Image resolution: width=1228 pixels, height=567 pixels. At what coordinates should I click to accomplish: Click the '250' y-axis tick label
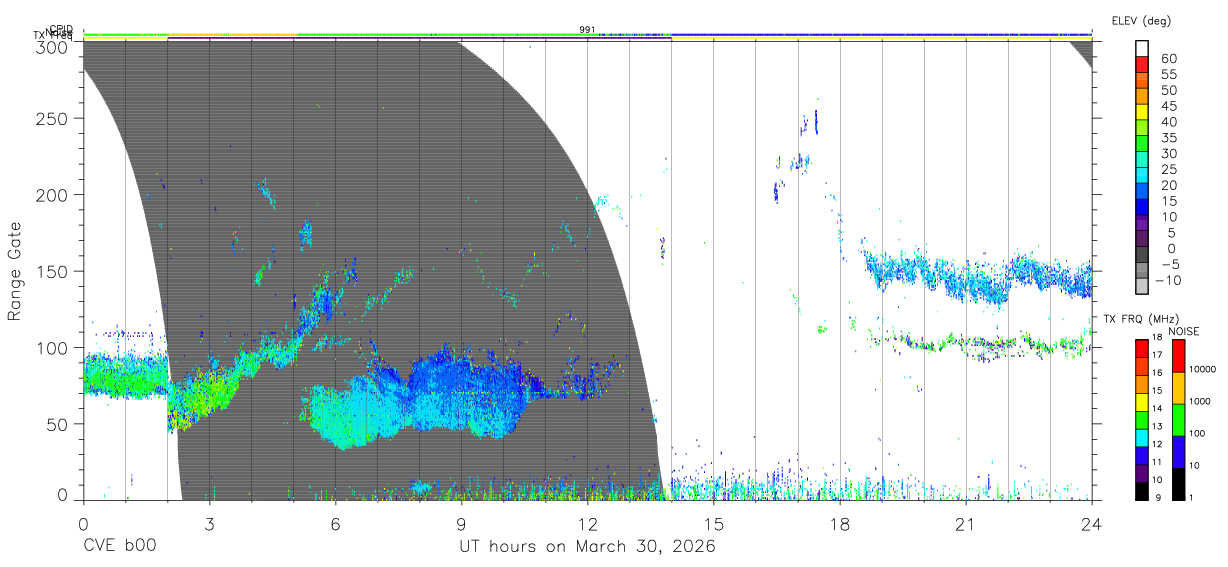coord(52,118)
